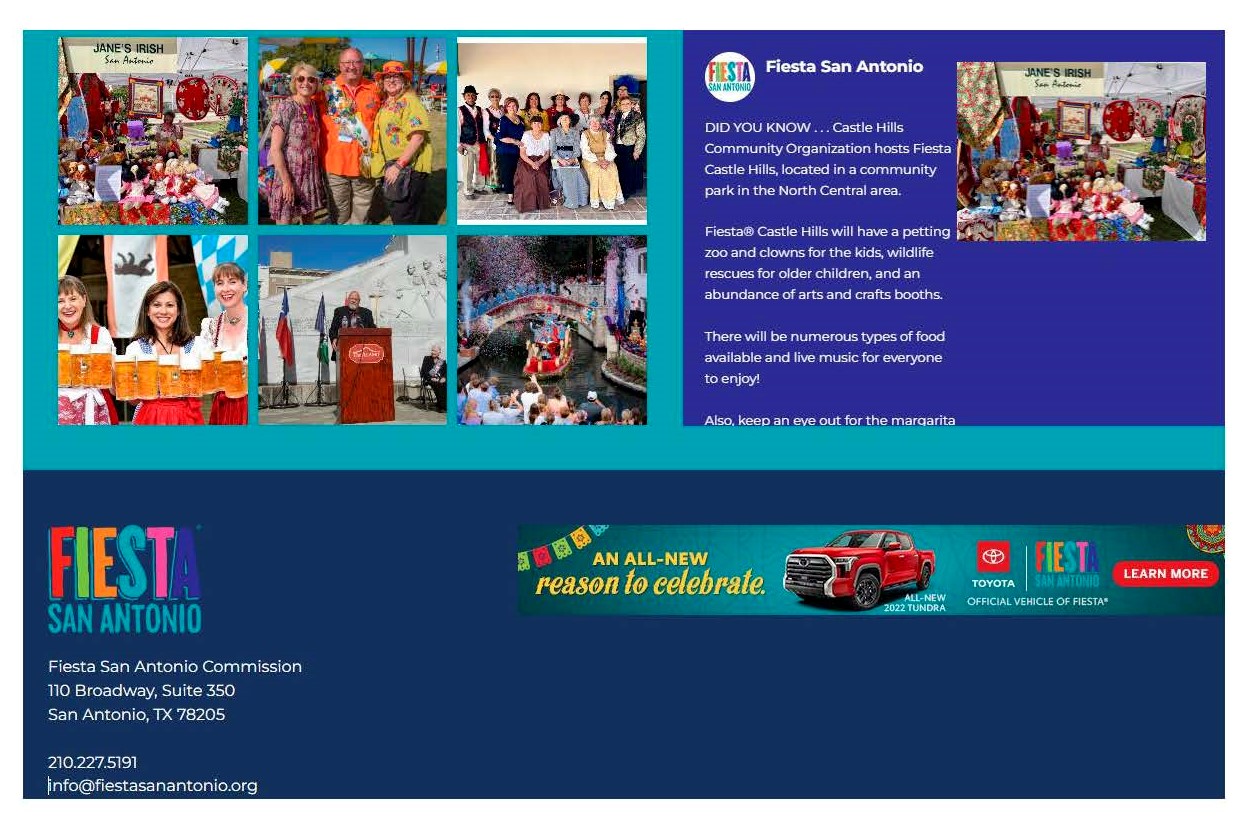The height and width of the screenshot is (819, 1247).
Task: Call the phone number 210.227.5191
Action: click(x=93, y=762)
